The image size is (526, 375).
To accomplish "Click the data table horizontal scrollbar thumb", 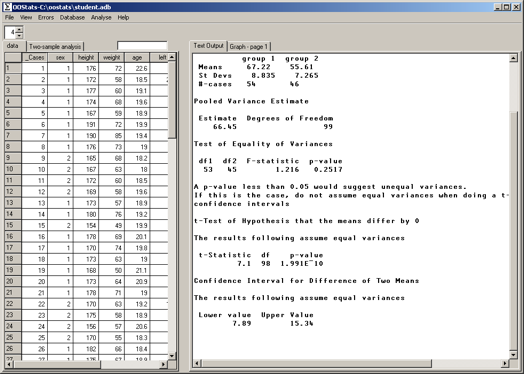I will pyautogui.click(x=57, y=364).
